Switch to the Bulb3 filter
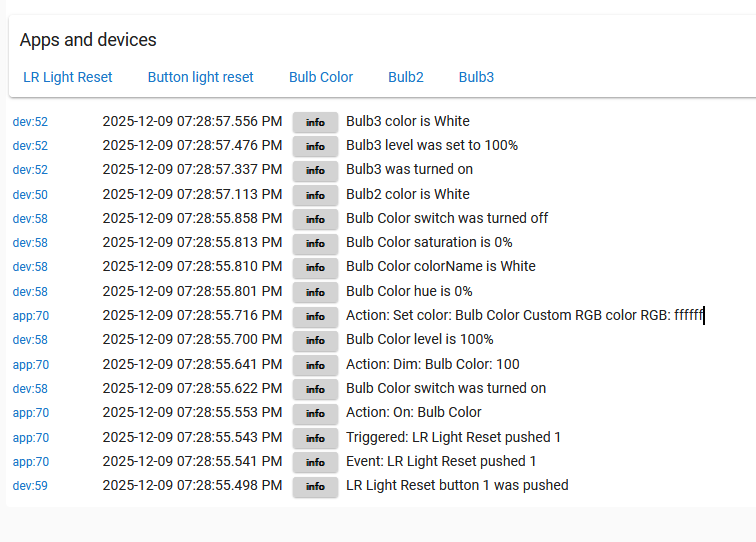 click(476, 77)
